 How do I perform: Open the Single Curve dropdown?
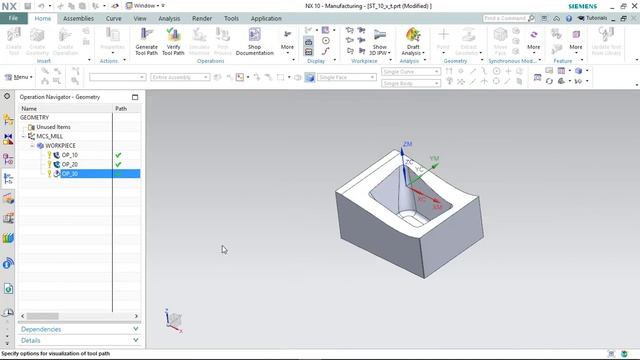[411, 71]
